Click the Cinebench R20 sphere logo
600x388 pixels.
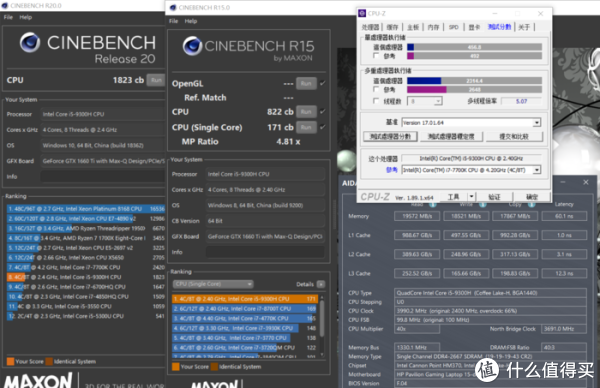pyautogui.click(x=30, y=42)
